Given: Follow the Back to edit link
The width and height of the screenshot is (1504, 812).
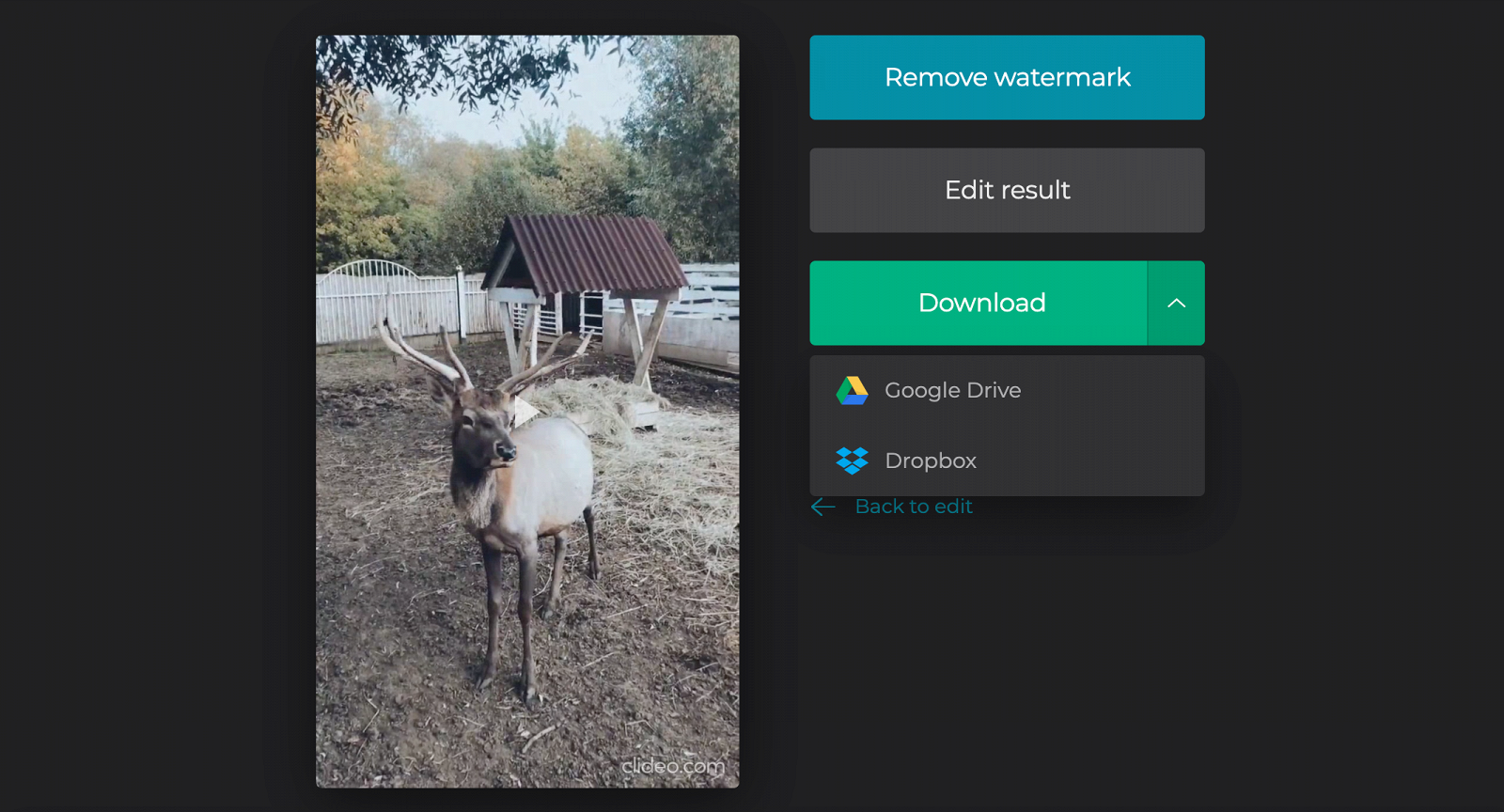Looking at the screenshot, I should coord(913,507).
